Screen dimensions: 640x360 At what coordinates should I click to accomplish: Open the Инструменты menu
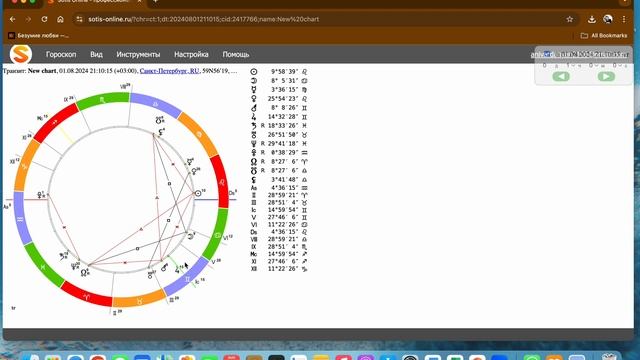coord(138,54)
